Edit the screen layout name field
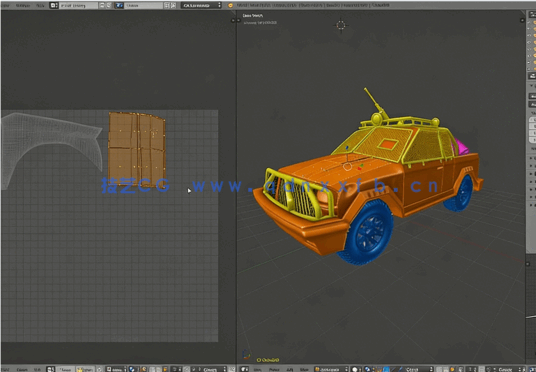This screenshot has height=372, width=536. [x=79, y=5]
